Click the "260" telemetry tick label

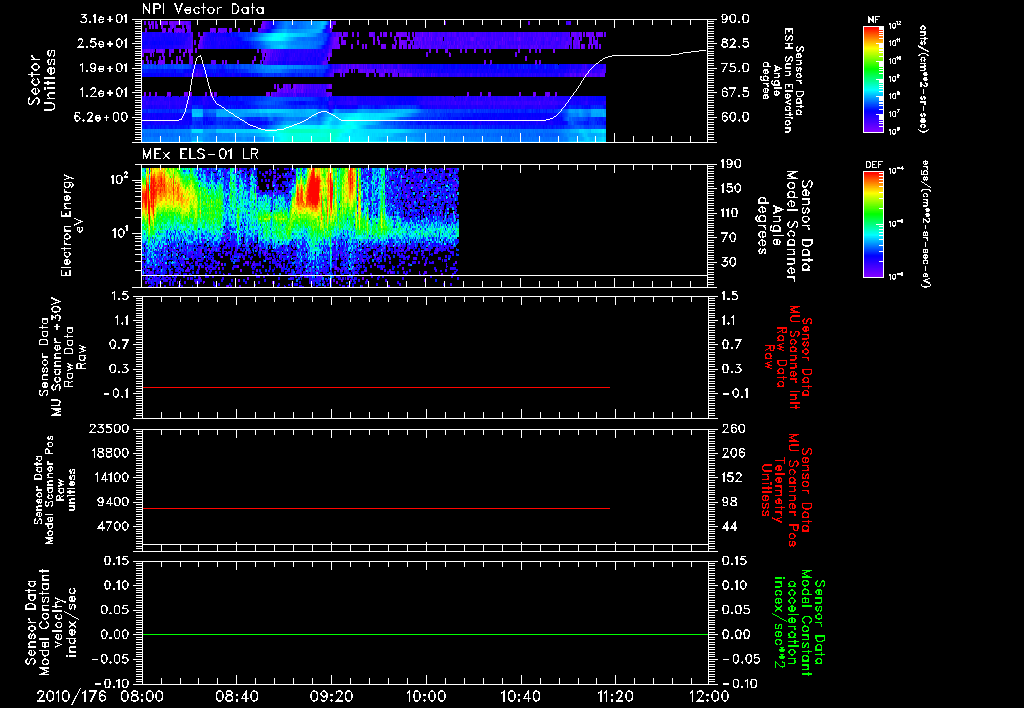(x=733, y=428)
